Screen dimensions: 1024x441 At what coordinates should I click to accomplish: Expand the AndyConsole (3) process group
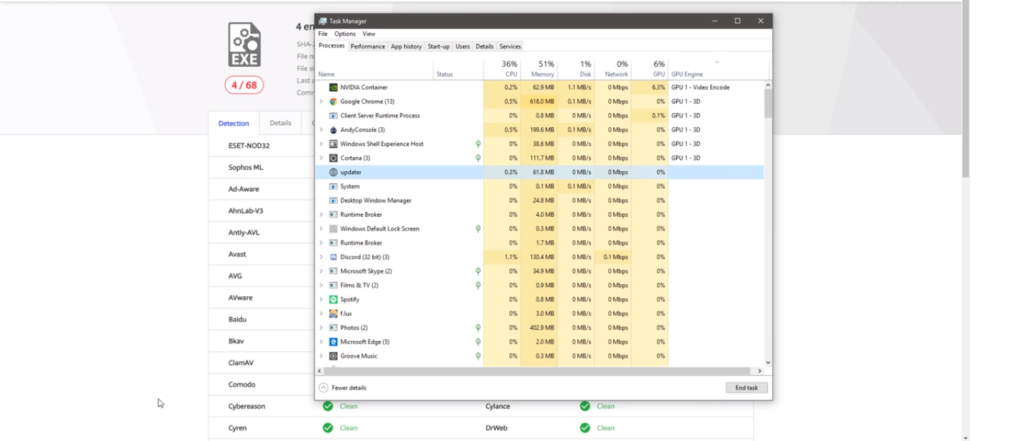321,129
